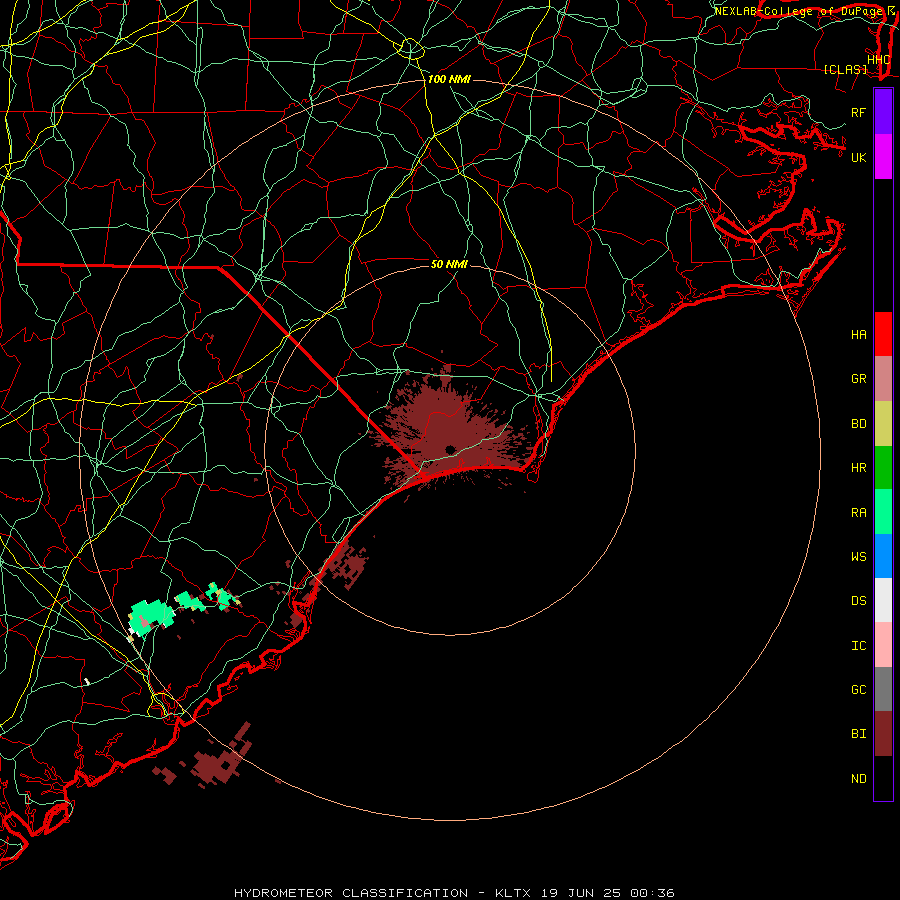This screenshot has height=900, width=900.
Task: Click the RA legend label
Action: pos(858,513)
